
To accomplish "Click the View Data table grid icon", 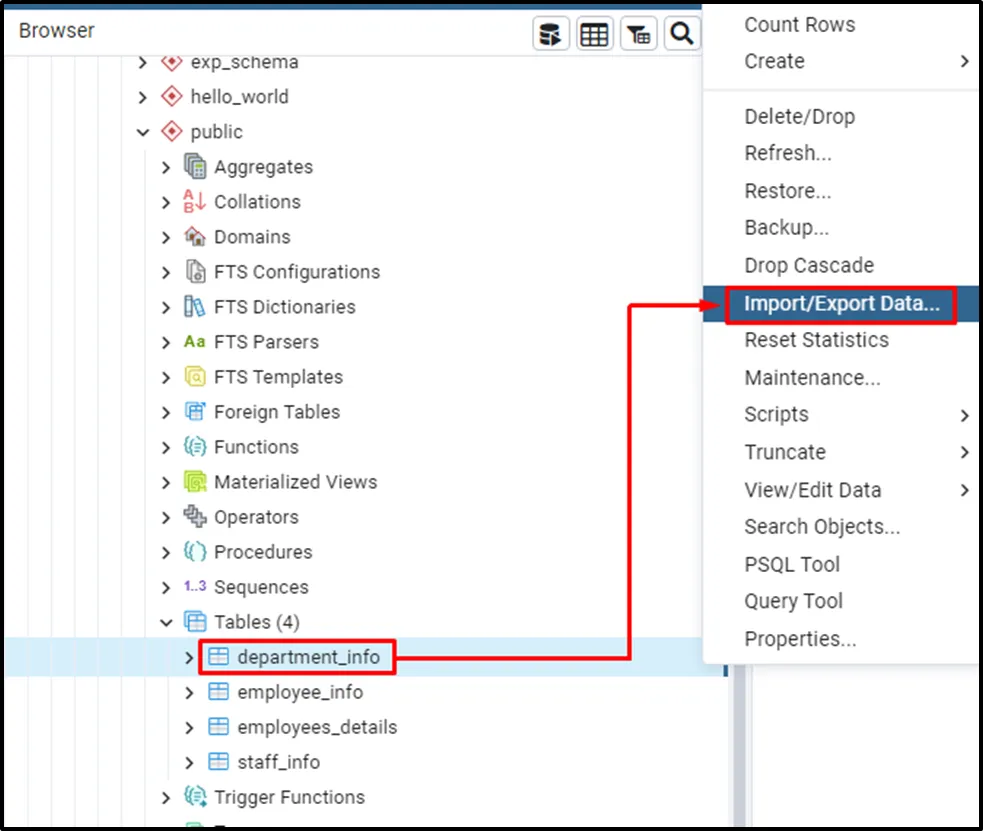I will (594, 34).
